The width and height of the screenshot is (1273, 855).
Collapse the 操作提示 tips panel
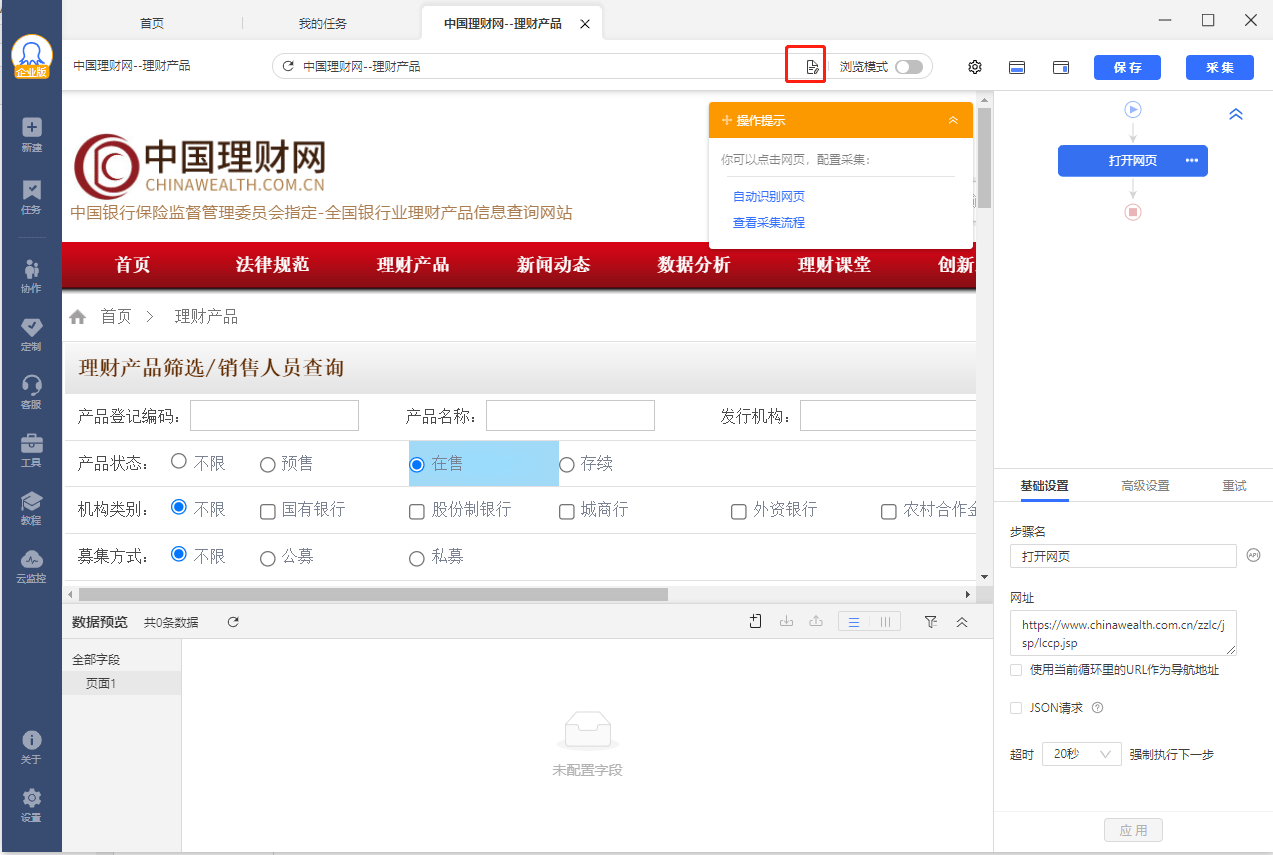click(953, 120)
